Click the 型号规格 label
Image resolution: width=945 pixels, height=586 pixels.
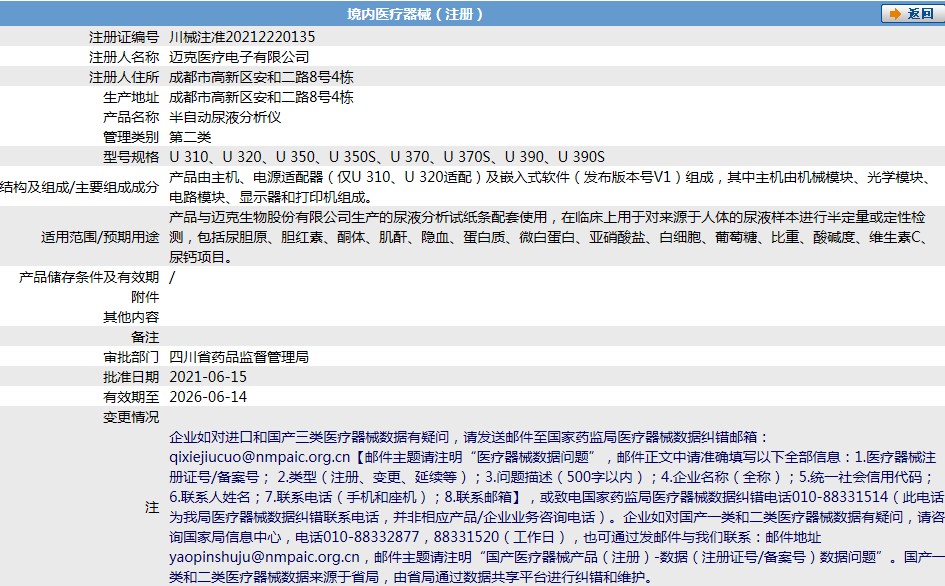(x=131, y=157)
